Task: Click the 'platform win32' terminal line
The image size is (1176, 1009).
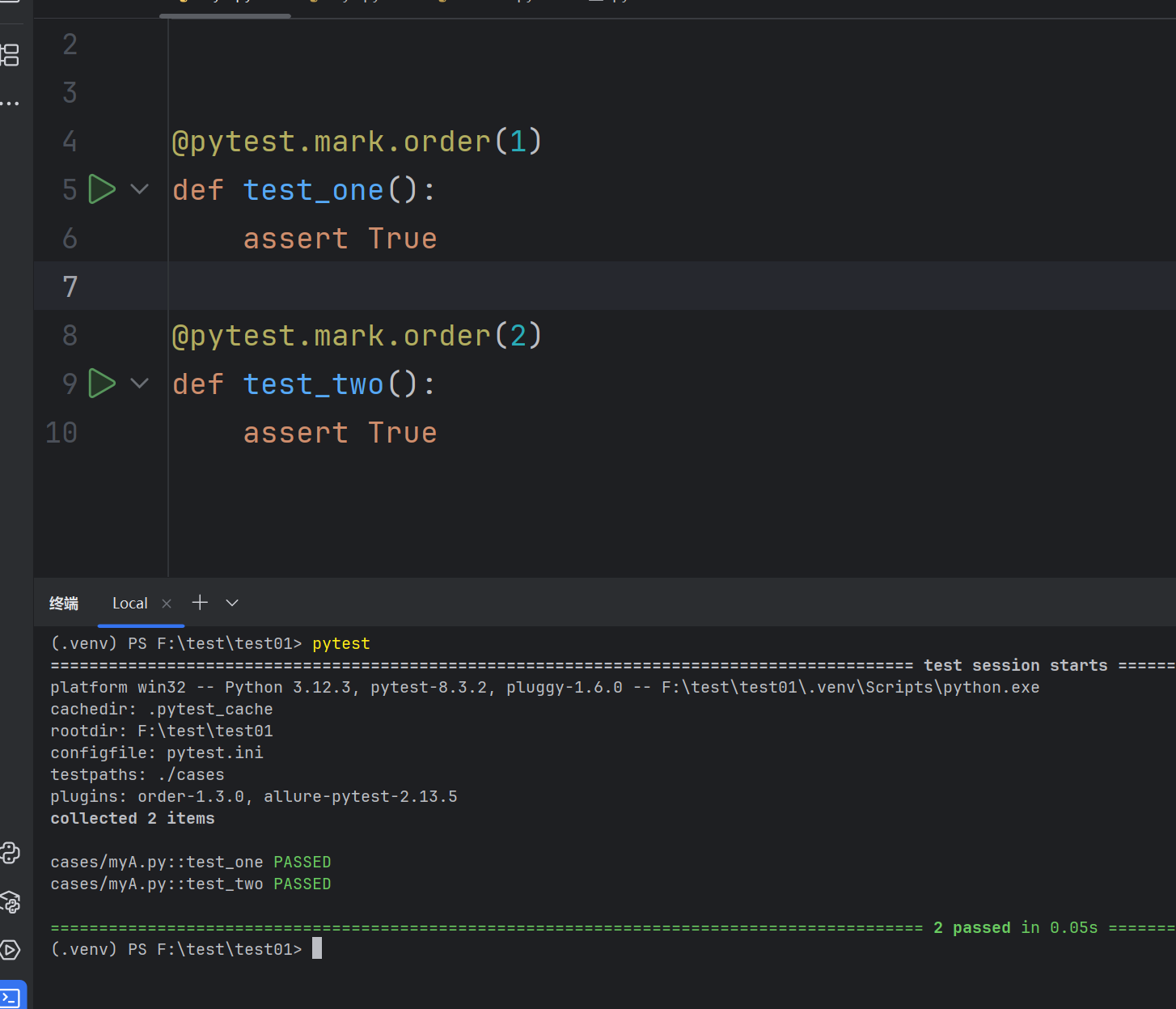Action: tap(544, 687)
